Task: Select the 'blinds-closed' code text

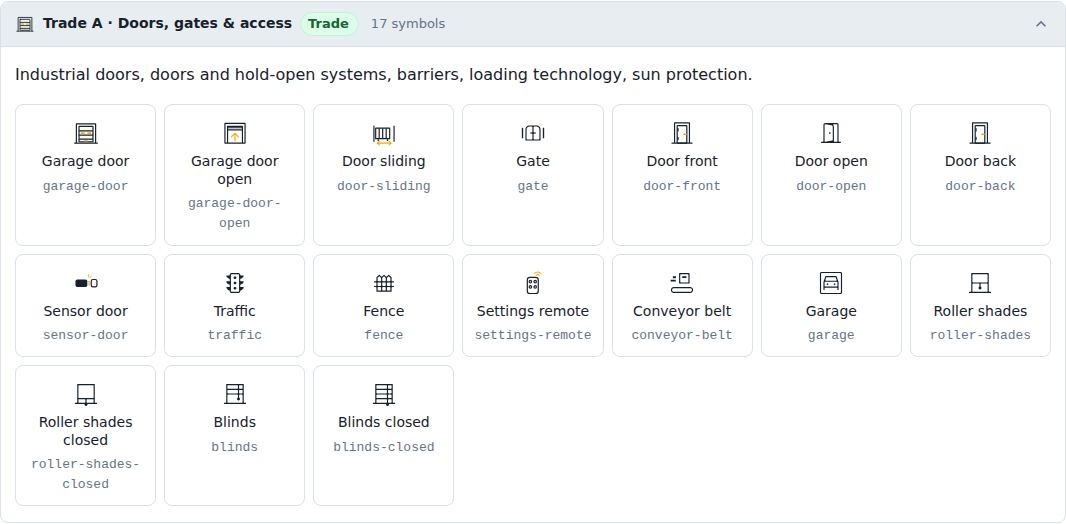Action: [x=383, y=447]
